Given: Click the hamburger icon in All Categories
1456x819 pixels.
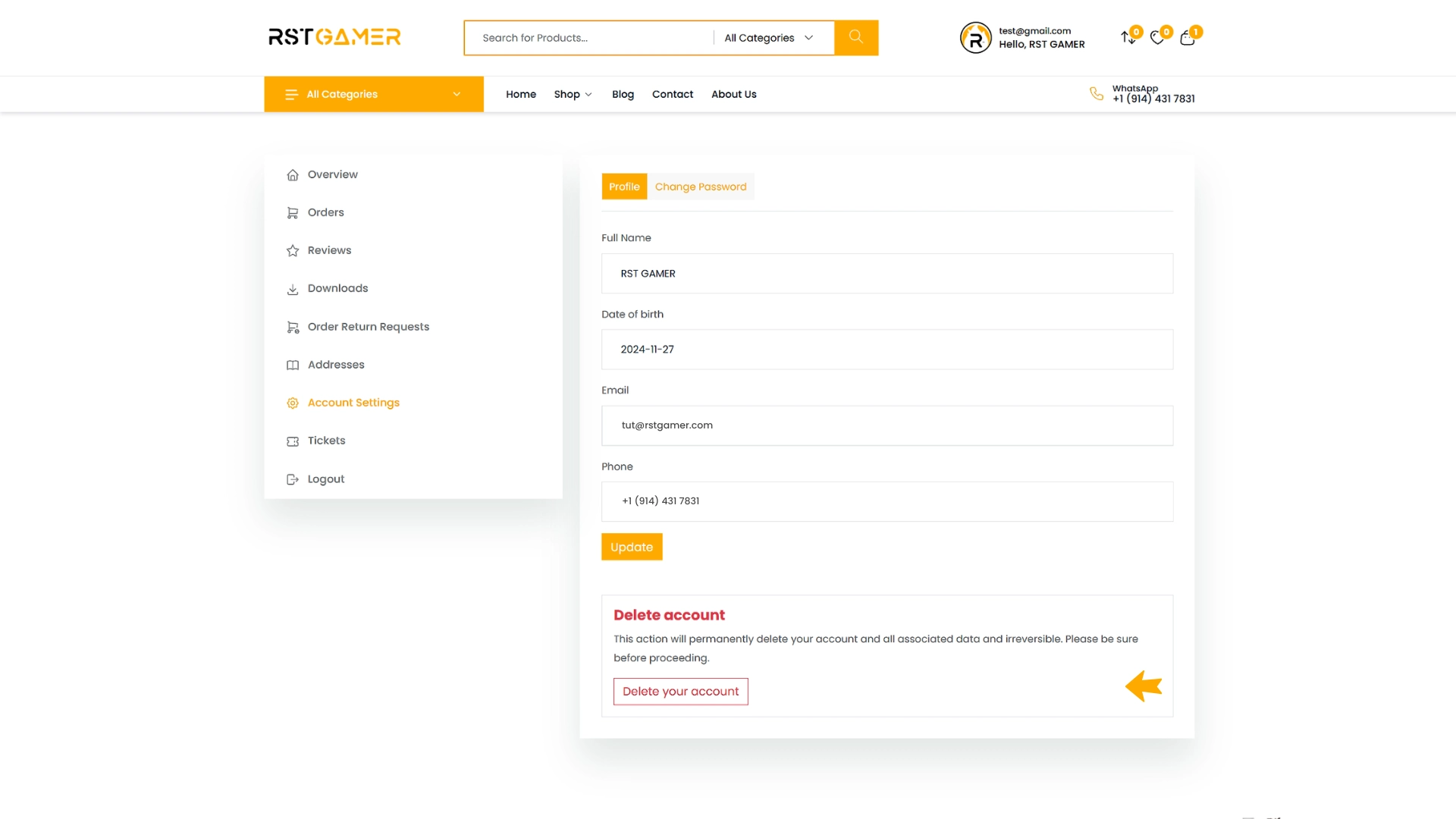Looking at the screenshot, I should (291, 94).
